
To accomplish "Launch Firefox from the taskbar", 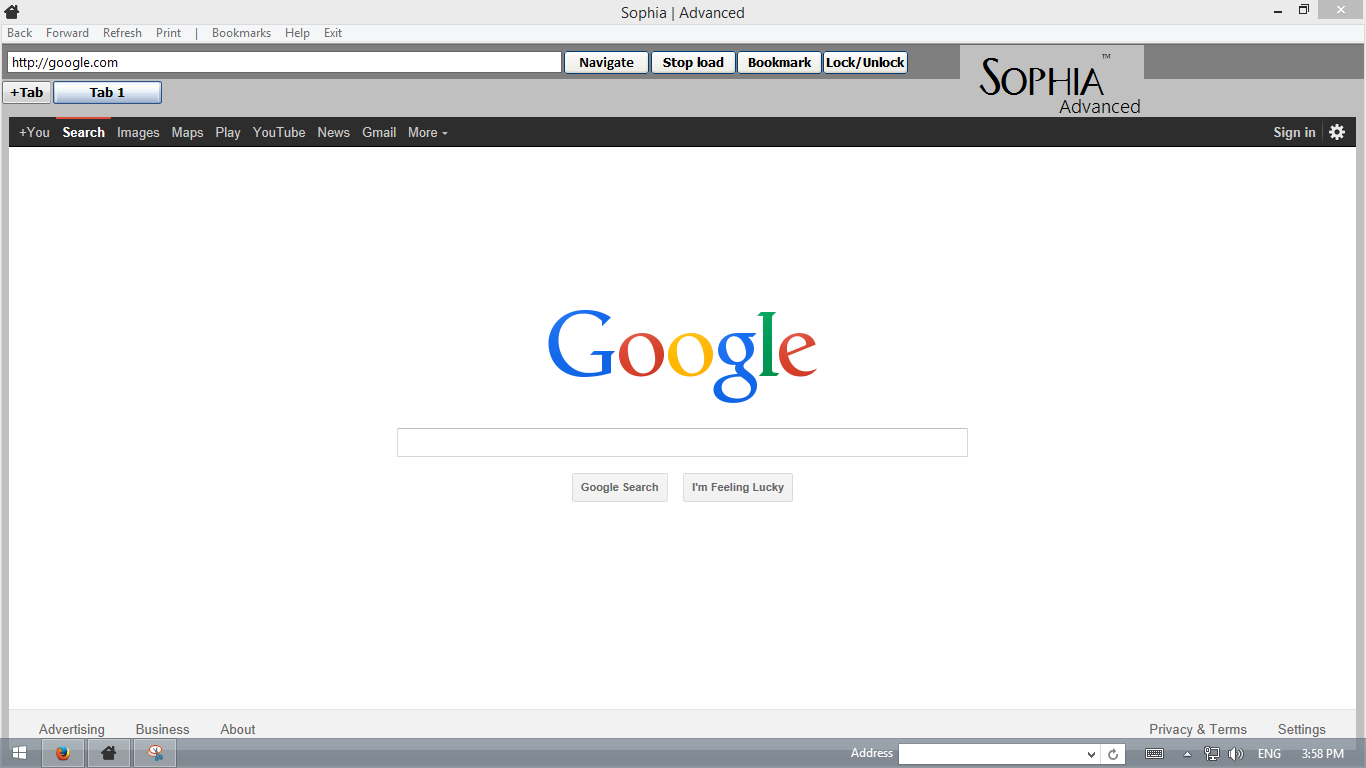I will click(x=62, y=753).
